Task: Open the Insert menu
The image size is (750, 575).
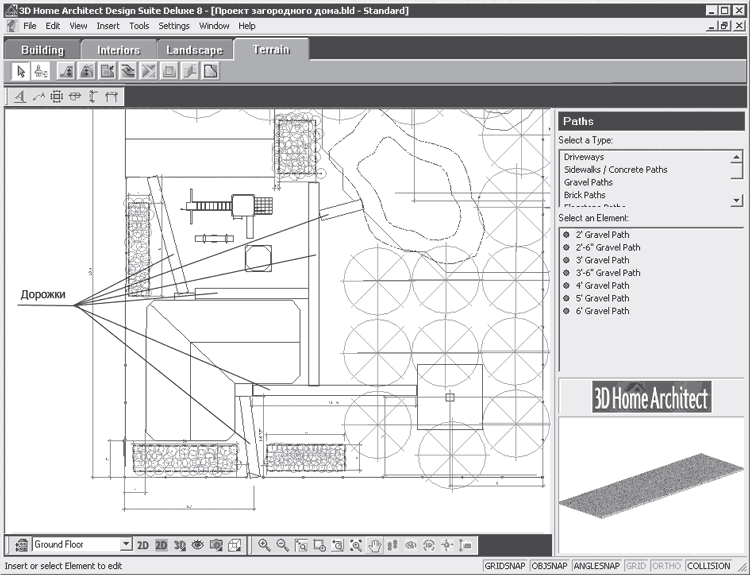Action: [108, 26]
